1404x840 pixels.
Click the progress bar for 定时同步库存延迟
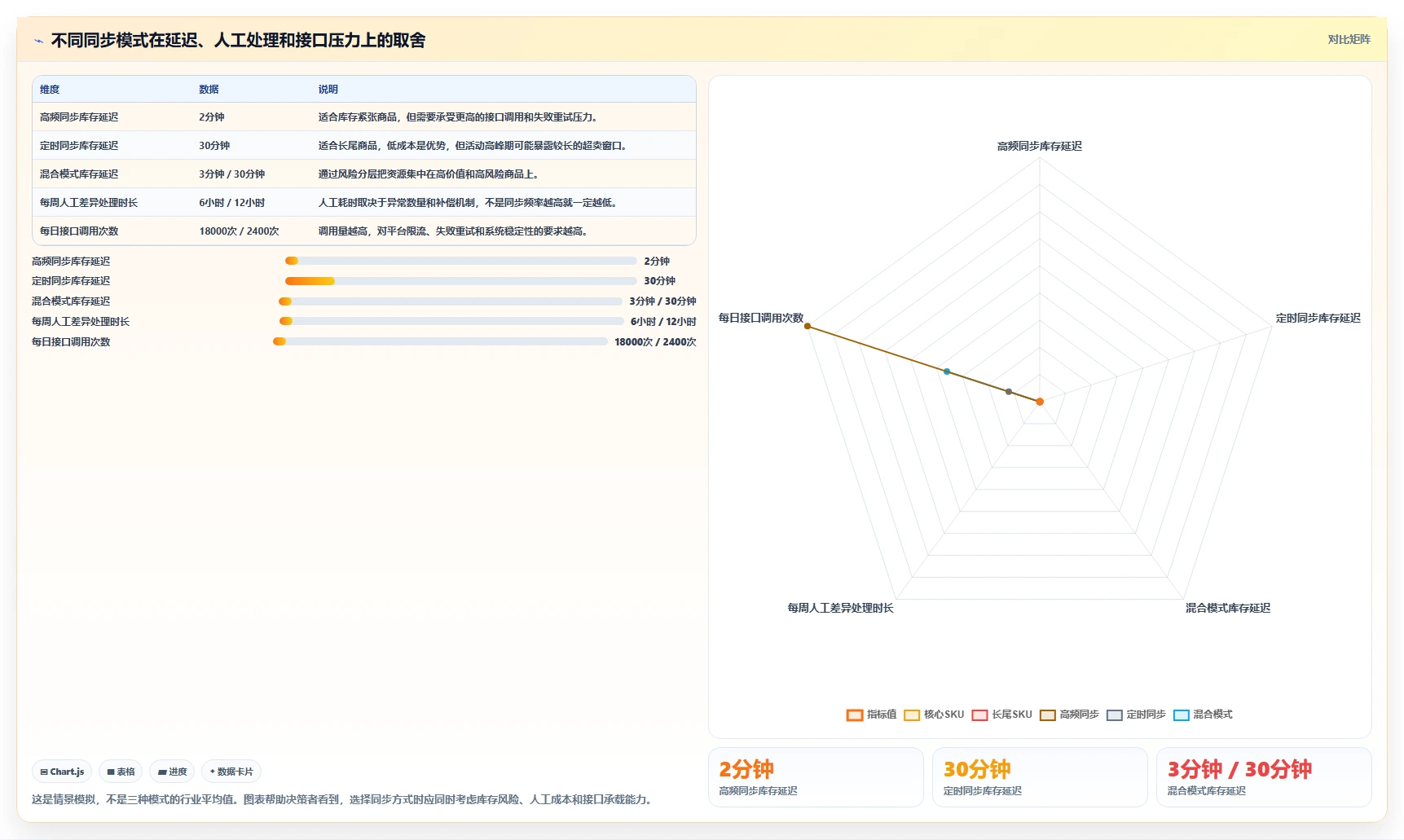click(x=460, y=281)
